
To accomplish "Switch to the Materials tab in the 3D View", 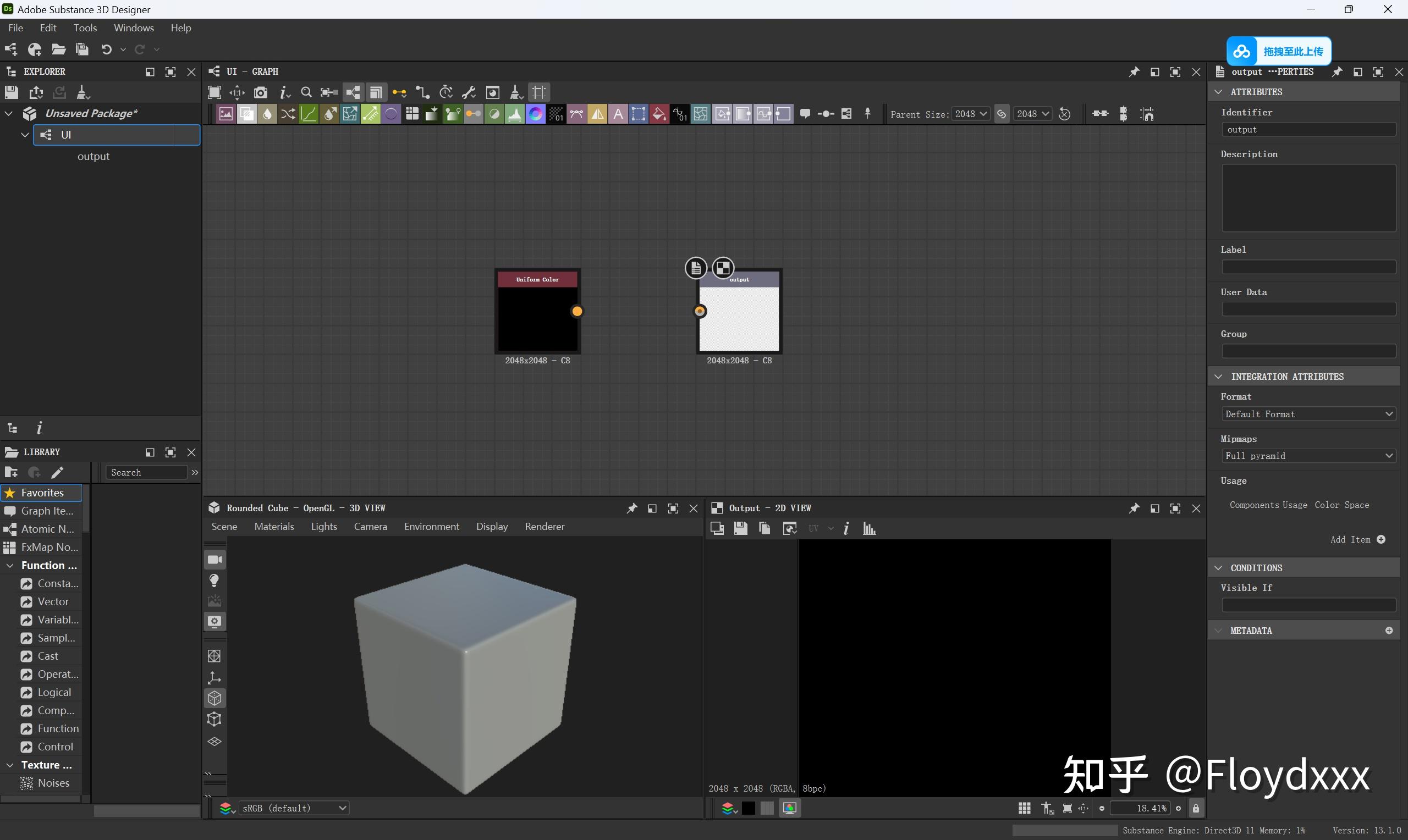I will click(x=274, y=526).
